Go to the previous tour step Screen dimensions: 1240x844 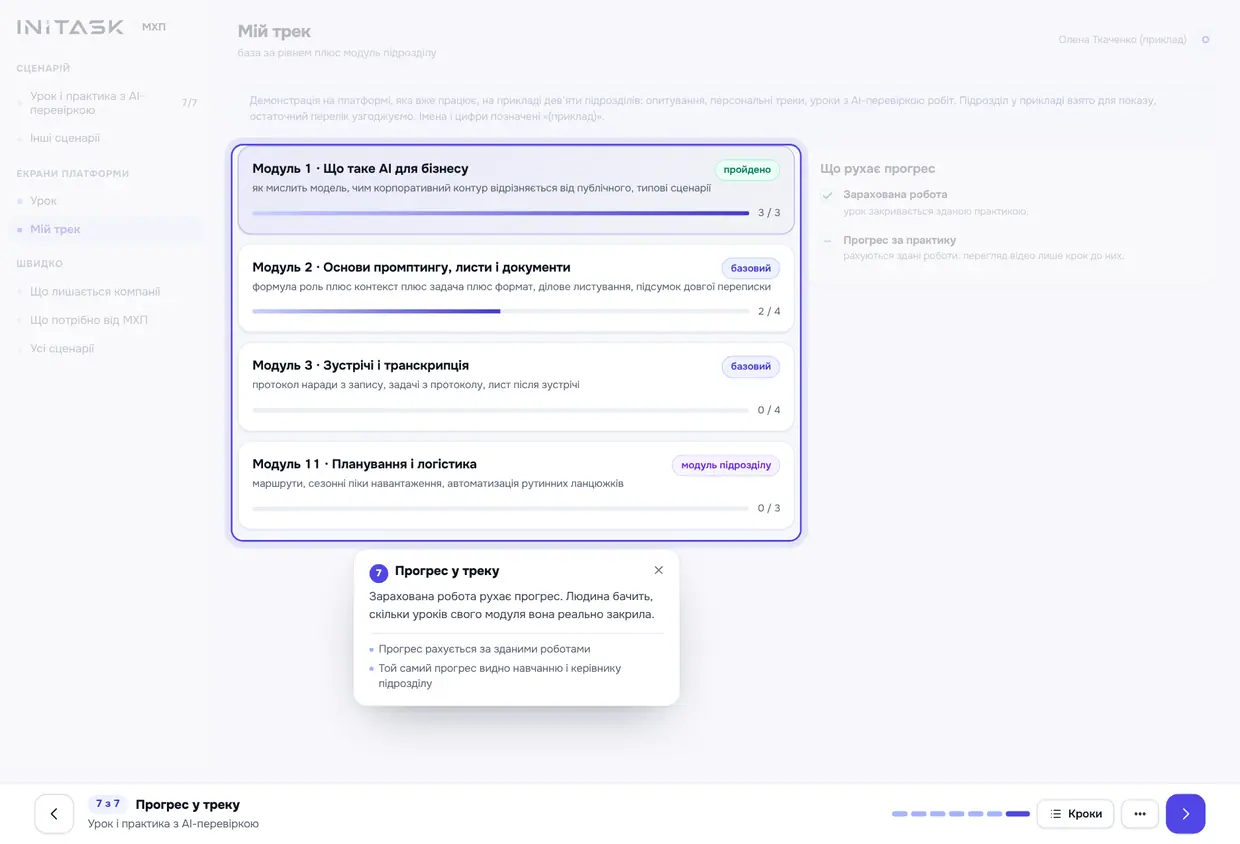click(x=54, y=814)
